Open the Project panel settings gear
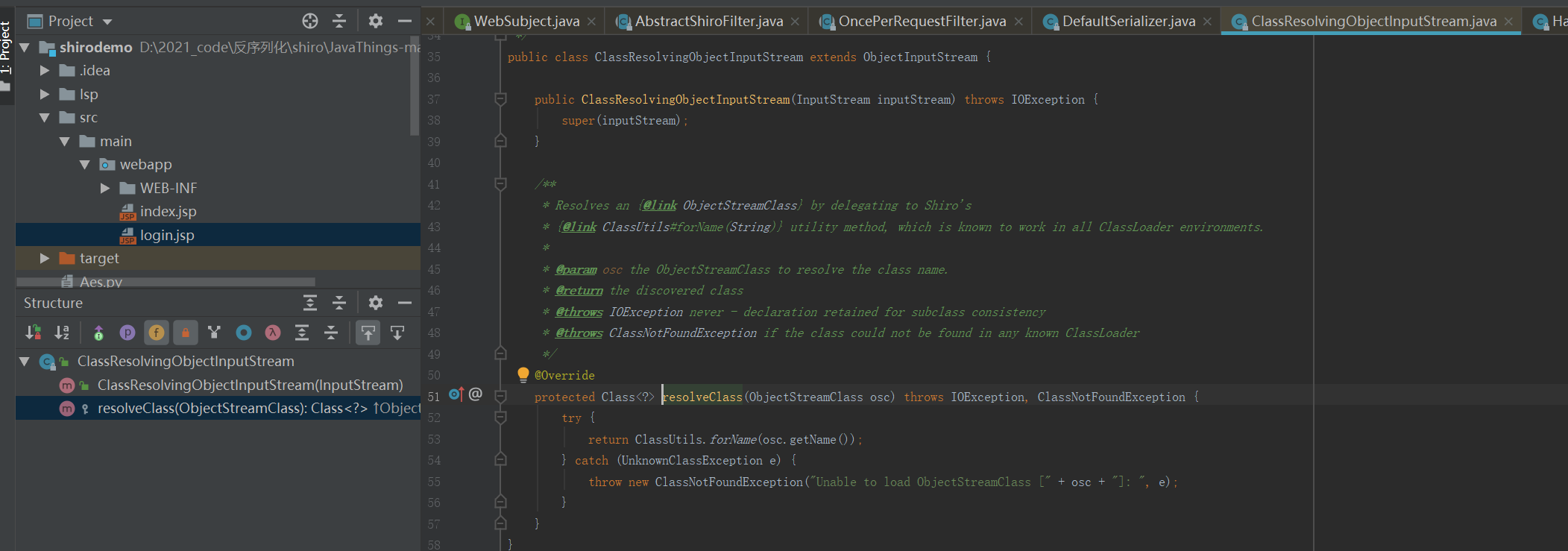This screenshot has width=1568, height=551. point(376,21)
